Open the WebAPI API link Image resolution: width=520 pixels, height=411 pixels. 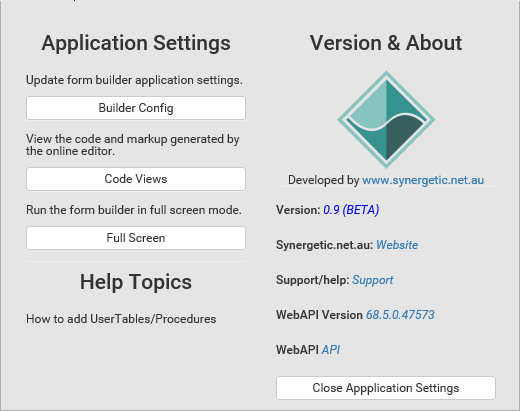pos(331,350)
